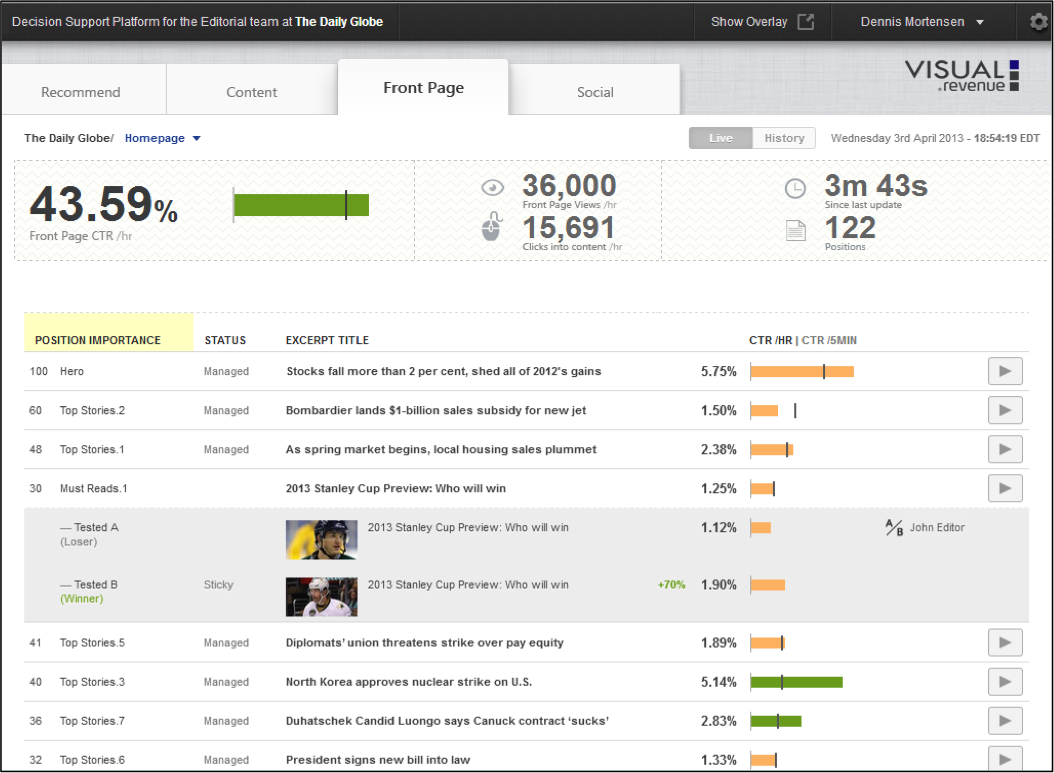The image size is (1054, 773).
Task: Open the Content tab
Action: tap(251, 91)
